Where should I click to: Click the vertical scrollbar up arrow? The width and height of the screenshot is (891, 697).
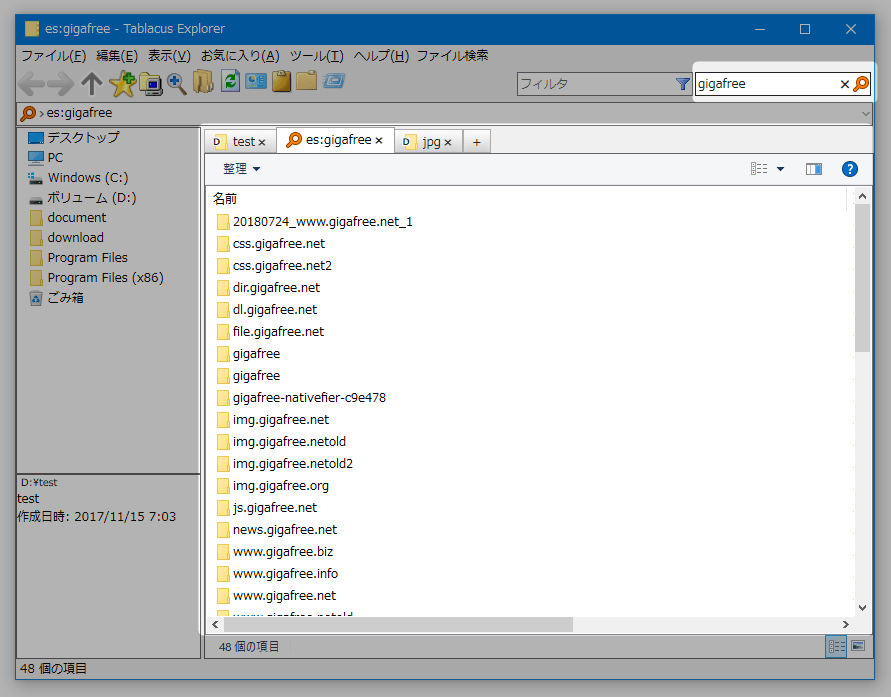point(862,197)
